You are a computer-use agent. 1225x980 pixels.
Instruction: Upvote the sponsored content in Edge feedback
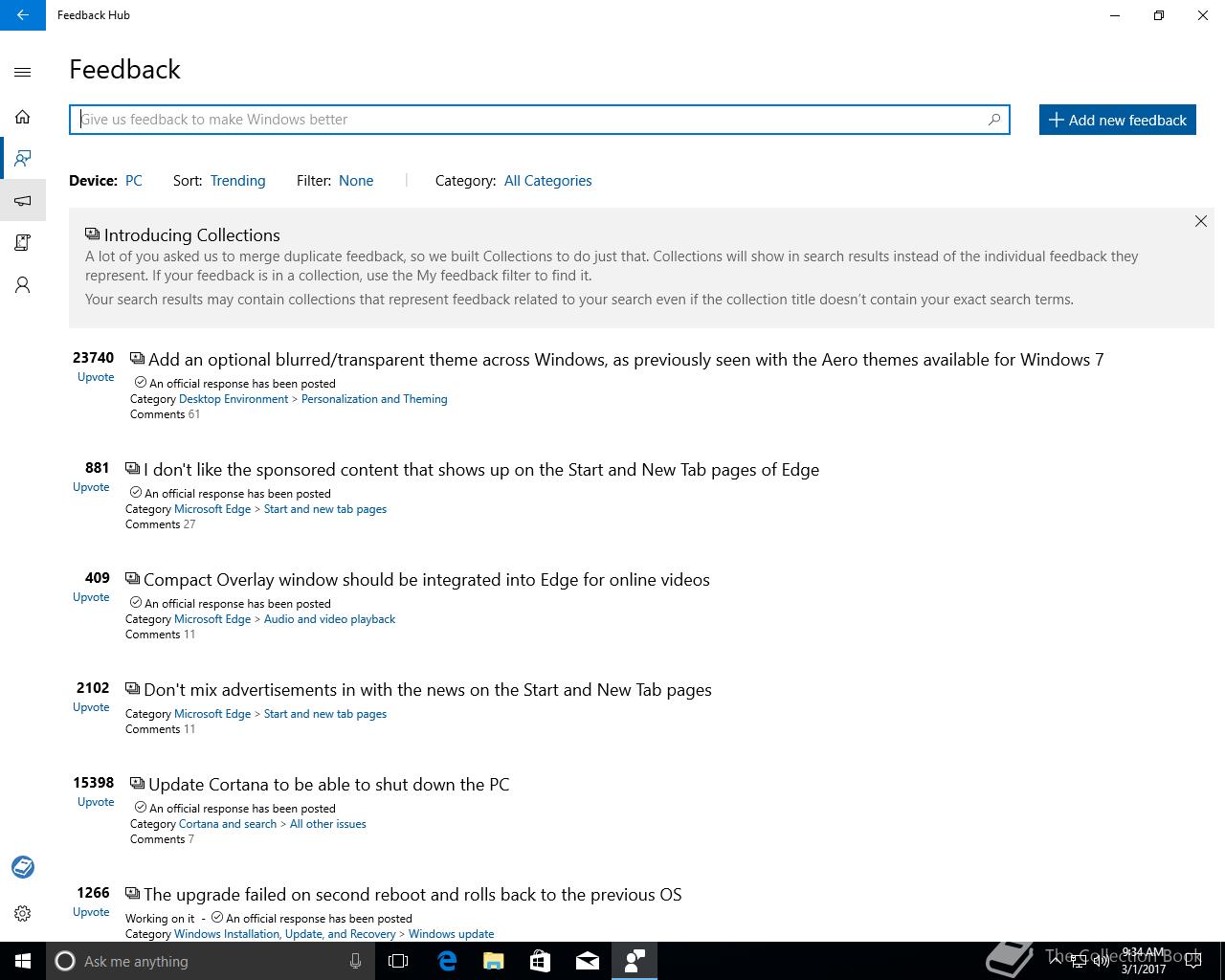[x=91, y=487]
